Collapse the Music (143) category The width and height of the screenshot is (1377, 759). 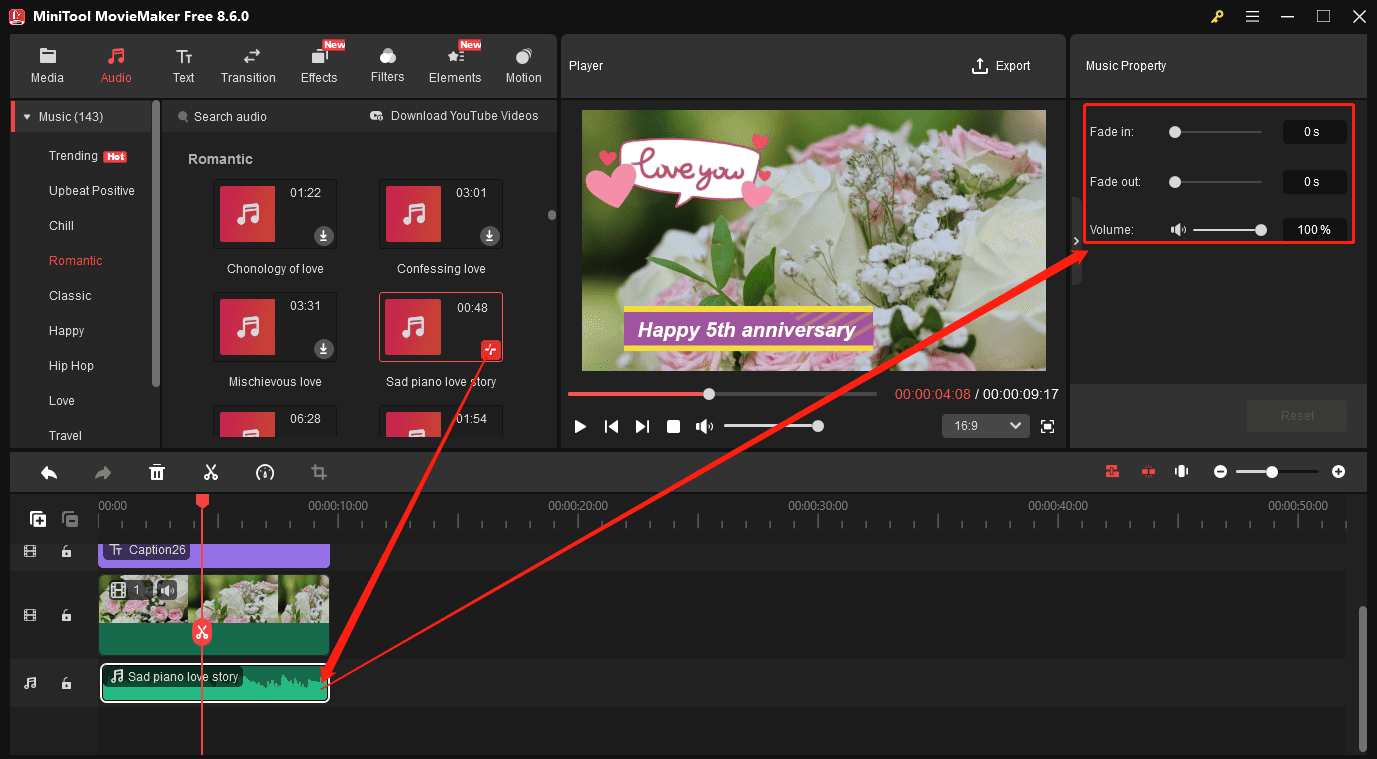(27, 117)
